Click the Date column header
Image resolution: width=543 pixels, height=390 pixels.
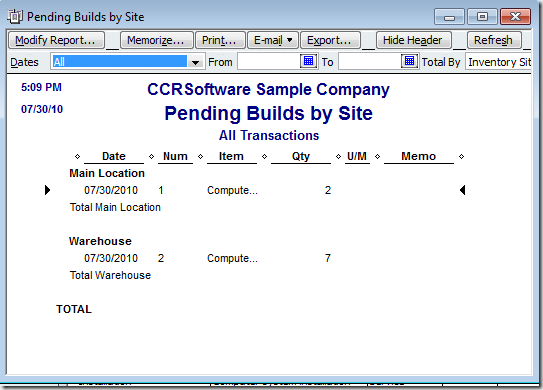point(114,157)
